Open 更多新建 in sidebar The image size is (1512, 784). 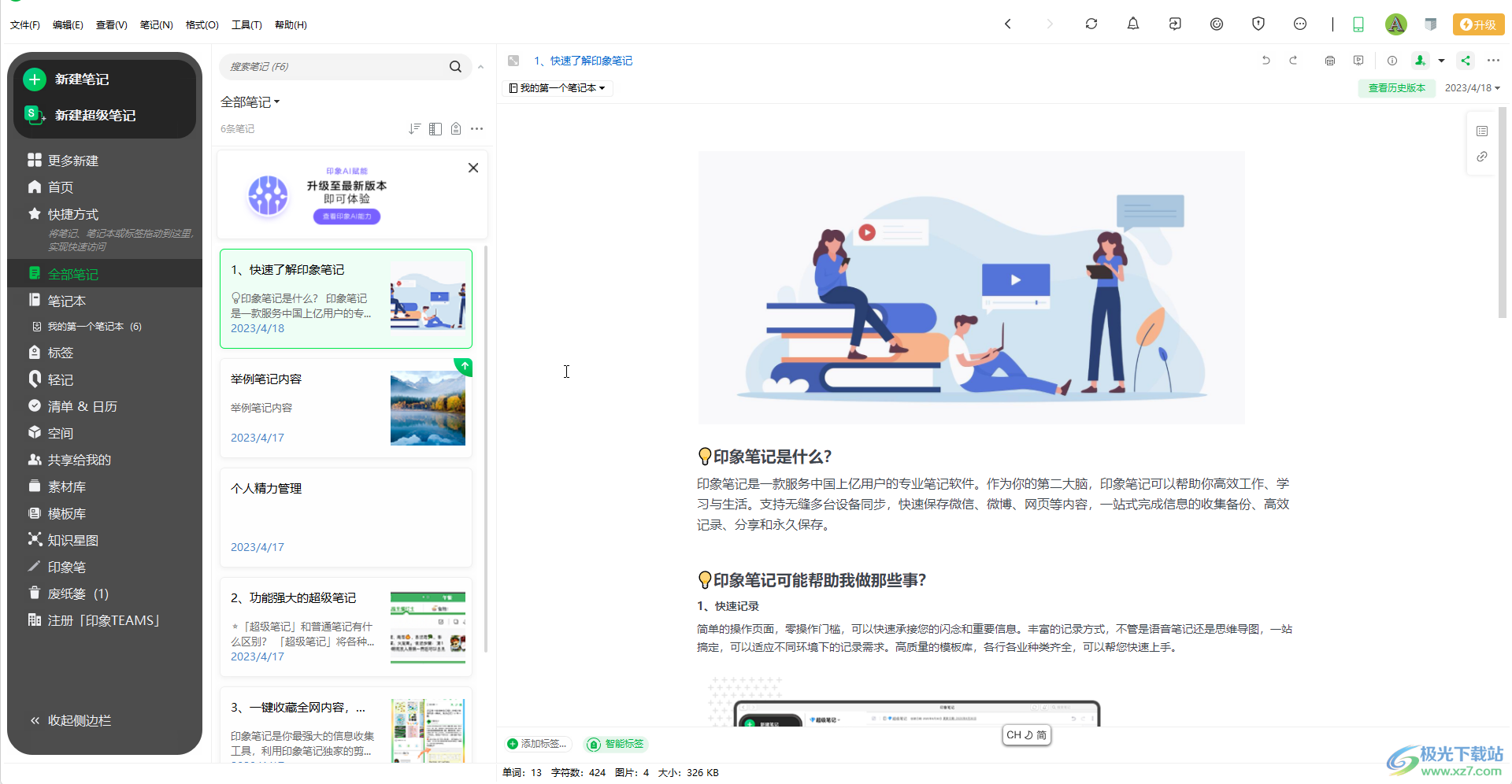click(73, 161)
